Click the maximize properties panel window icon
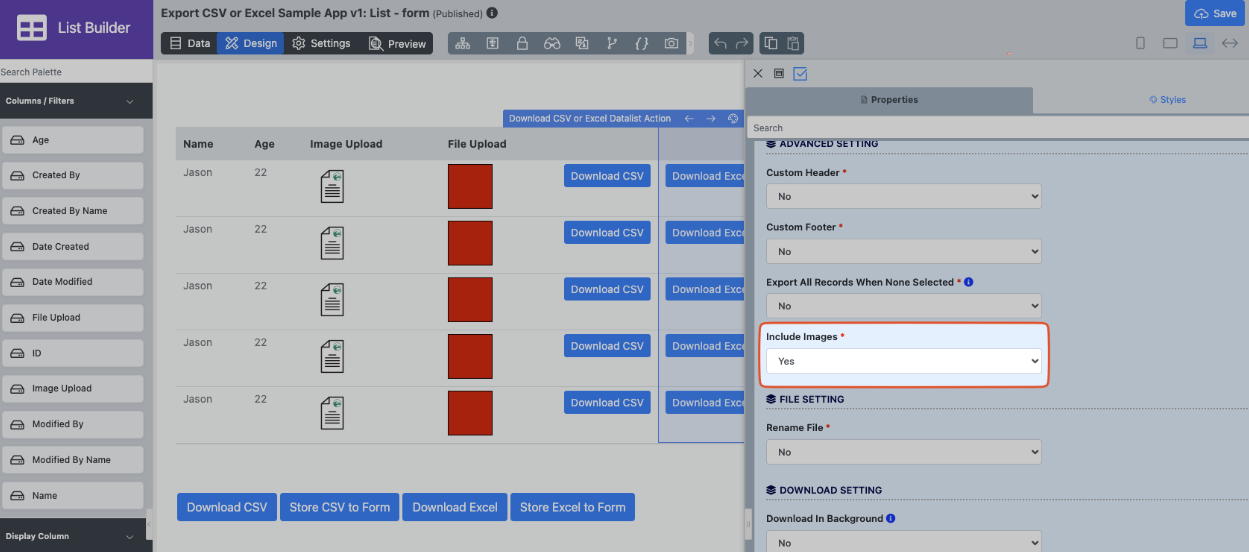Image resolution: width=1249 pixels, height=552 pixels. click(x=779, y=74)
